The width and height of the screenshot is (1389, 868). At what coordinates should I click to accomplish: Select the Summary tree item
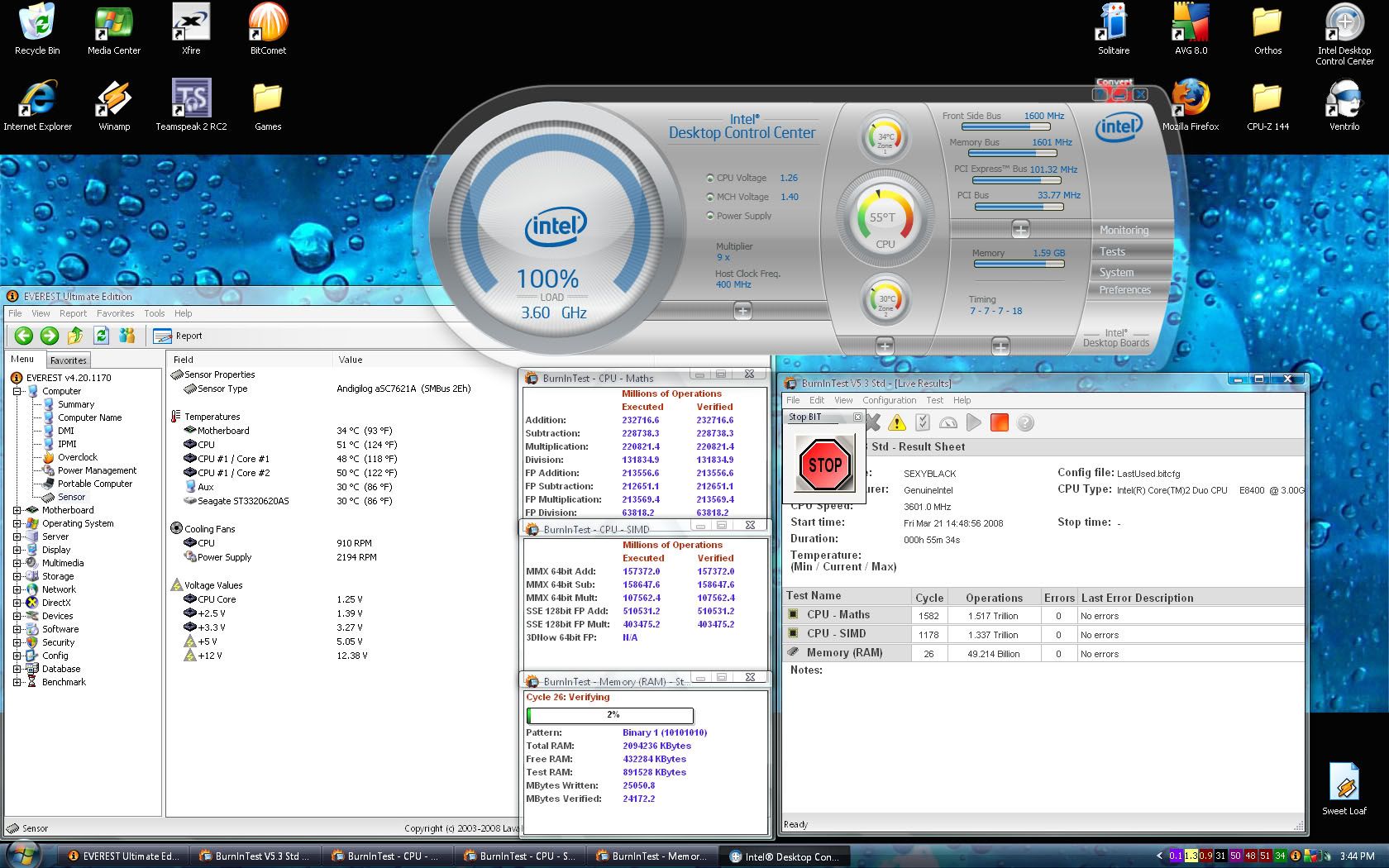[76, 404]
